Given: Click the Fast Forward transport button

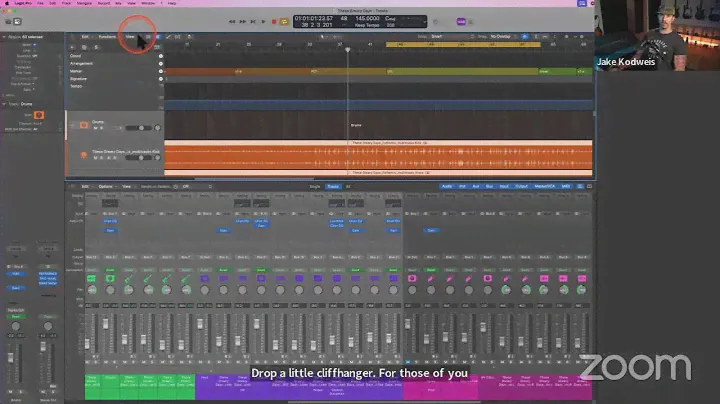Looking at the screenshot, I should pyautogui.click(x=242, y=21).
